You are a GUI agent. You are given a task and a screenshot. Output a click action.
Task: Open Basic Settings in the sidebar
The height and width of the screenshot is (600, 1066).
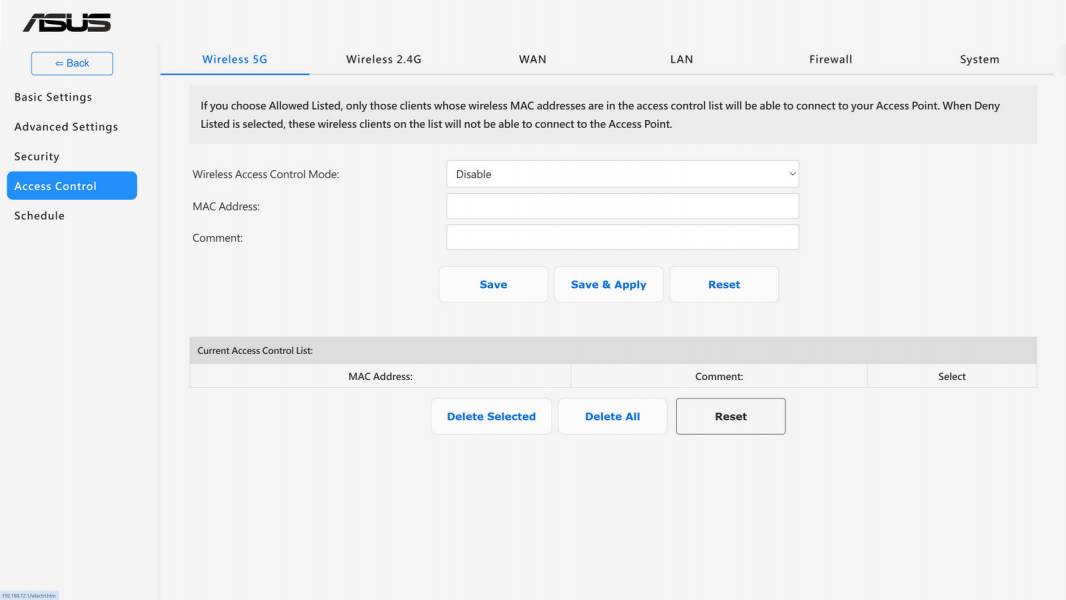(x=53, y=97)
